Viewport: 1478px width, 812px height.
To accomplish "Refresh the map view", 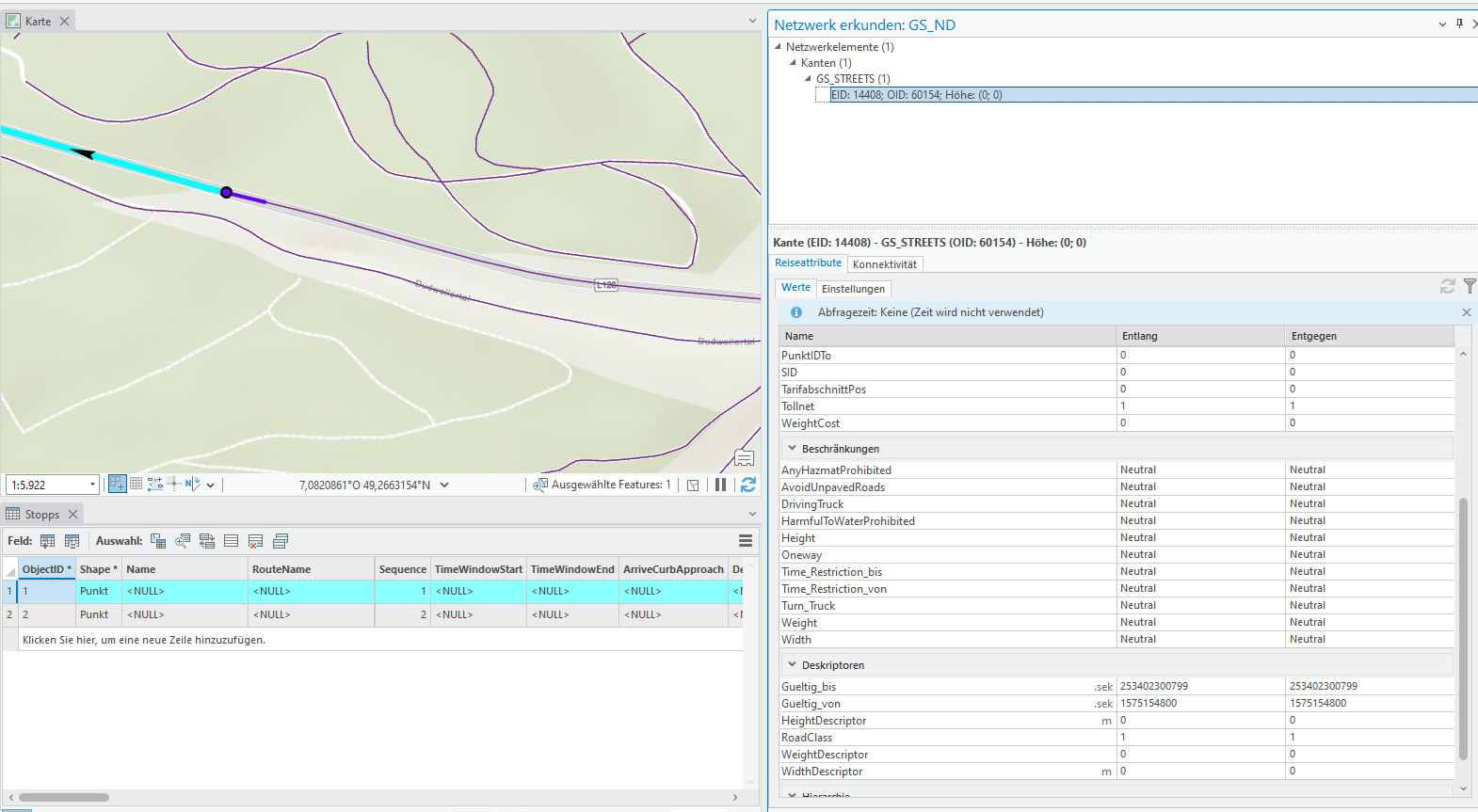I will [748, 485].
